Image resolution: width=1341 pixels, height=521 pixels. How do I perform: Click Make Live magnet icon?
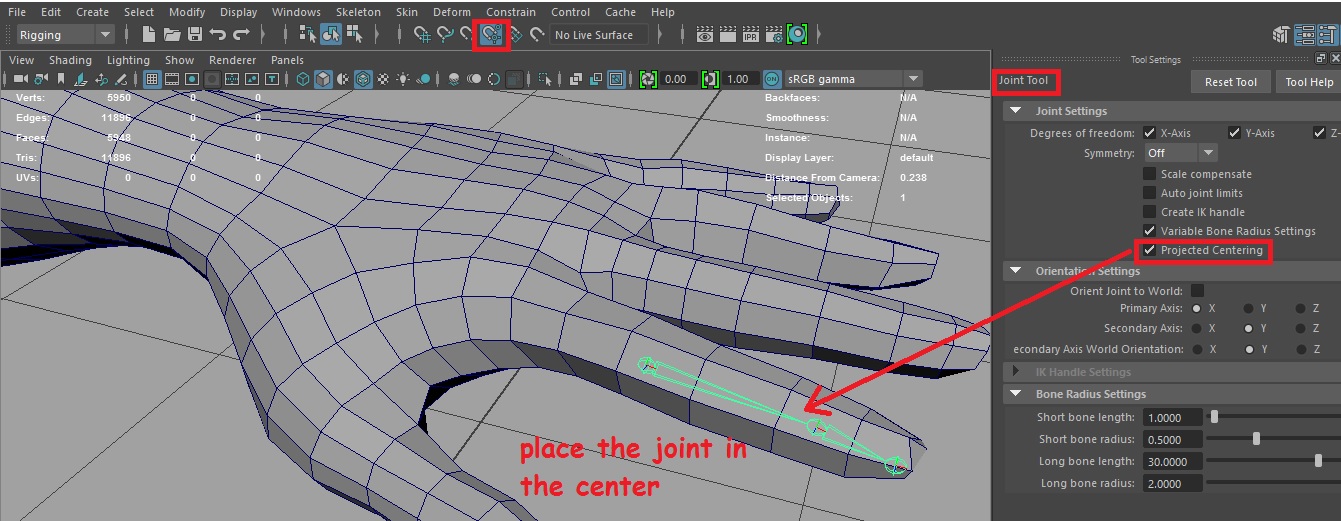click(537, 34)
